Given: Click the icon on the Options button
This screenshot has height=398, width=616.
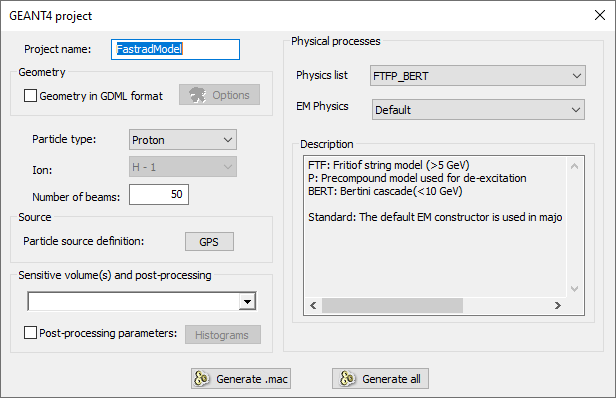Looking at the screenshot, I should (198, 95).
